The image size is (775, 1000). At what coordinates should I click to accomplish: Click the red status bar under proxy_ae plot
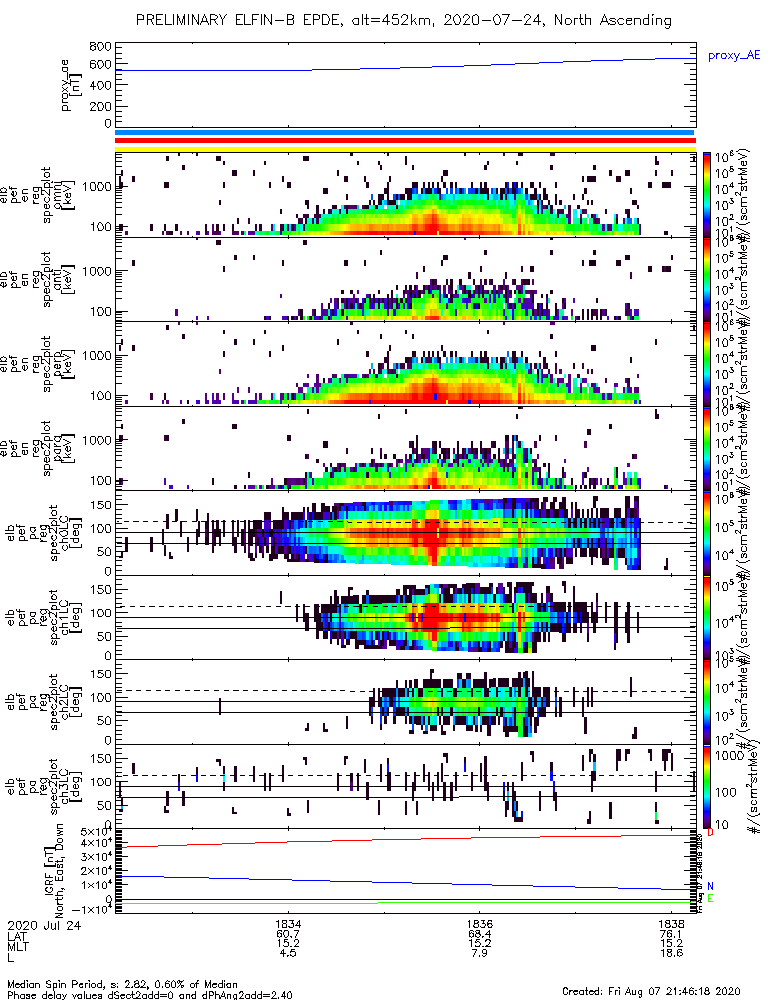(x=405, y=140)
